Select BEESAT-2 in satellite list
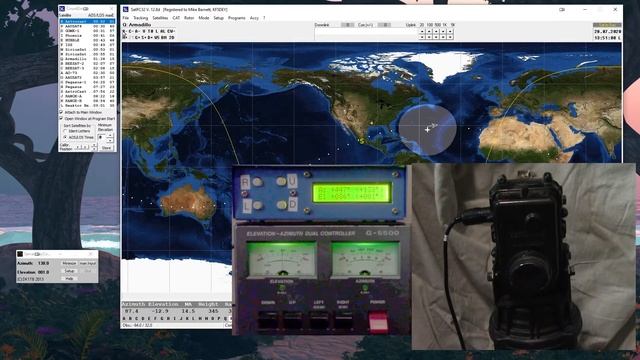This screenshot has width=640, height=360. click(x=87, y=64)
